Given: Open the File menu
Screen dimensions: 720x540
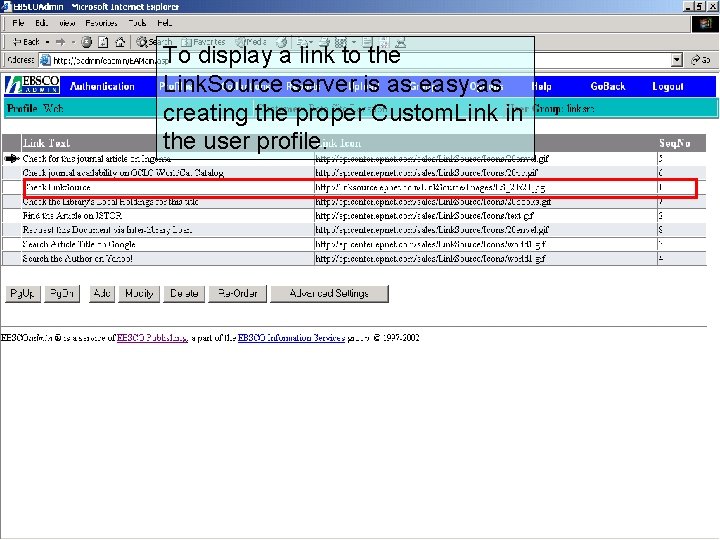Looking at the screenshot, I should [18, 23].
